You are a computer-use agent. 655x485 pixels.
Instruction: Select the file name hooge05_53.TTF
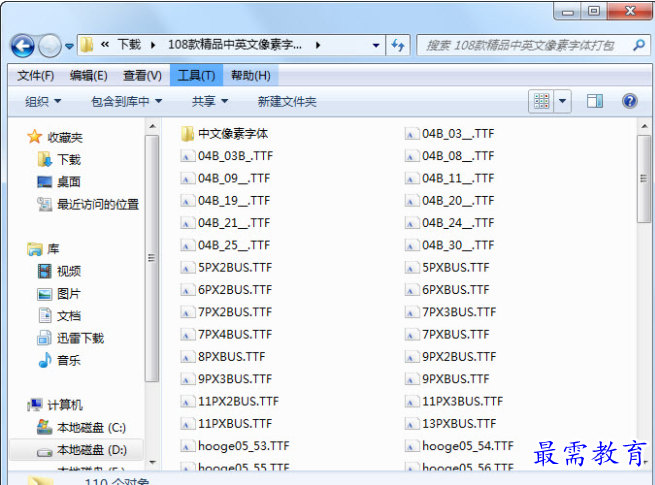tap(244, 446)
